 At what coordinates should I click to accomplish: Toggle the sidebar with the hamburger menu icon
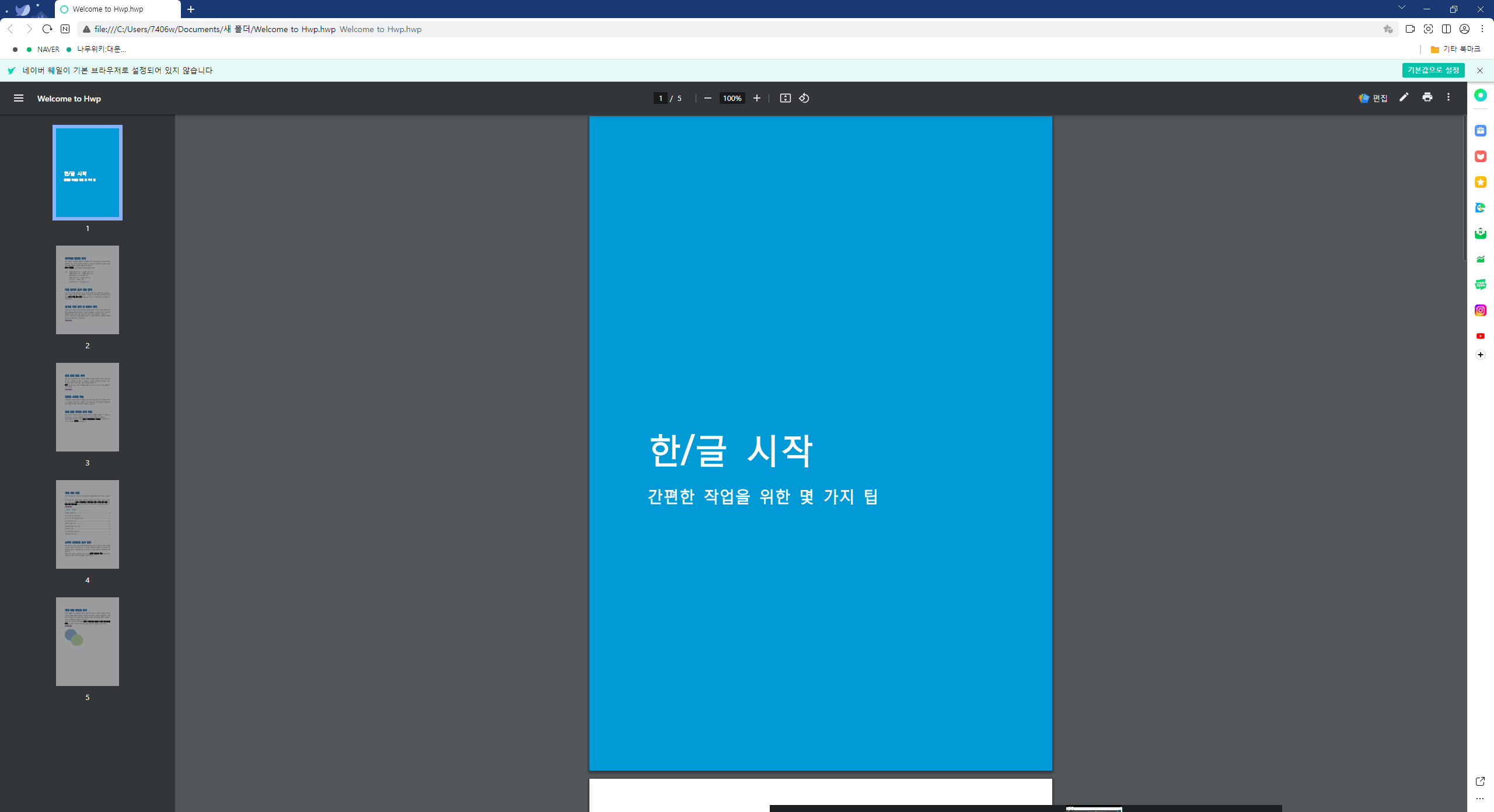pyautogui.click(x=19, y=98)
